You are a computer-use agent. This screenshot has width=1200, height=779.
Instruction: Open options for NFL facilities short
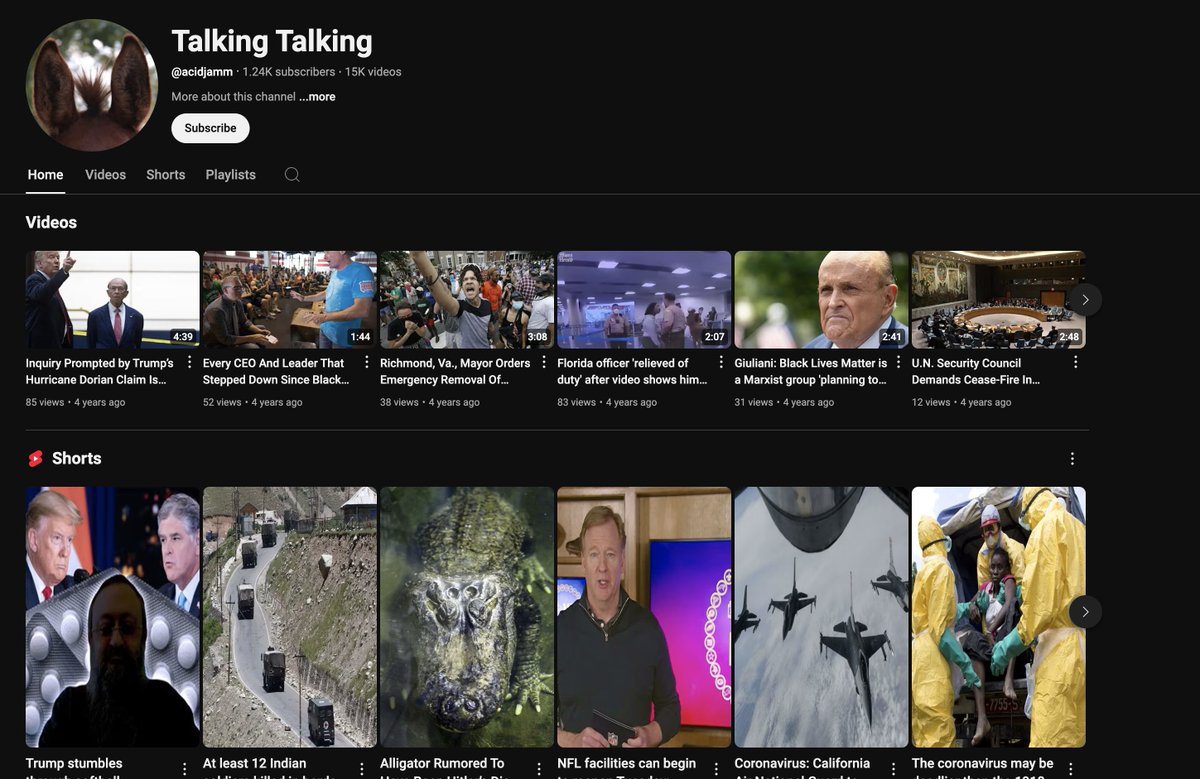[x=717, y=769]
